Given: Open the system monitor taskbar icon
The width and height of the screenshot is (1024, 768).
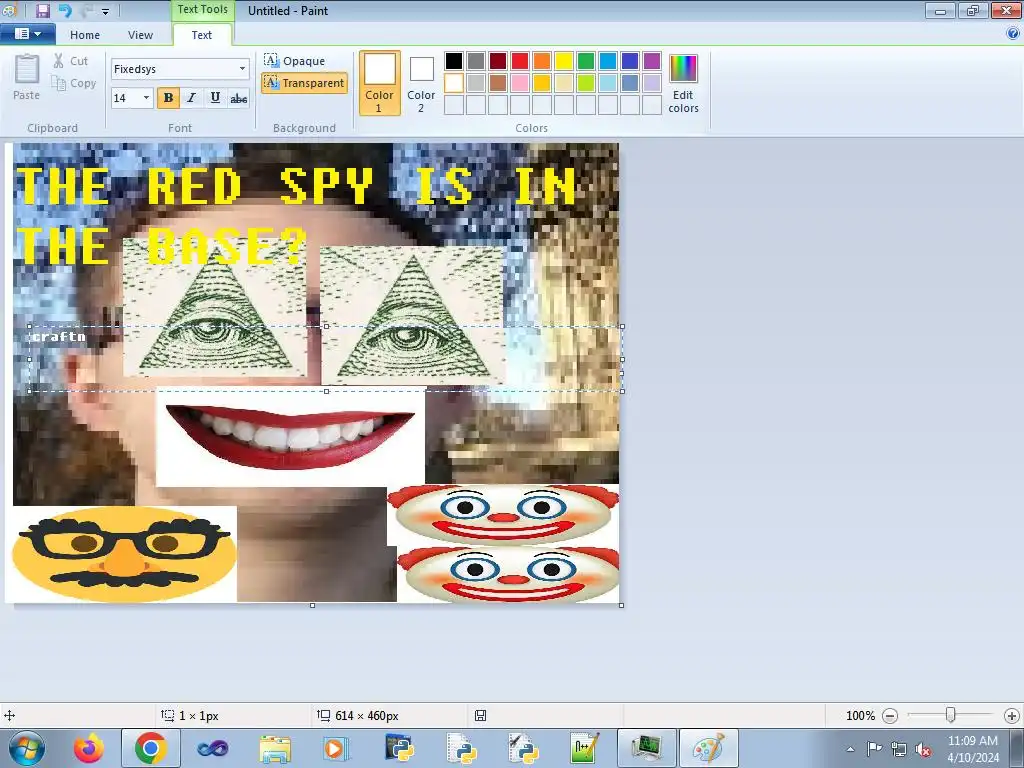Looking at the screenshot, I should tap(647, 748).
